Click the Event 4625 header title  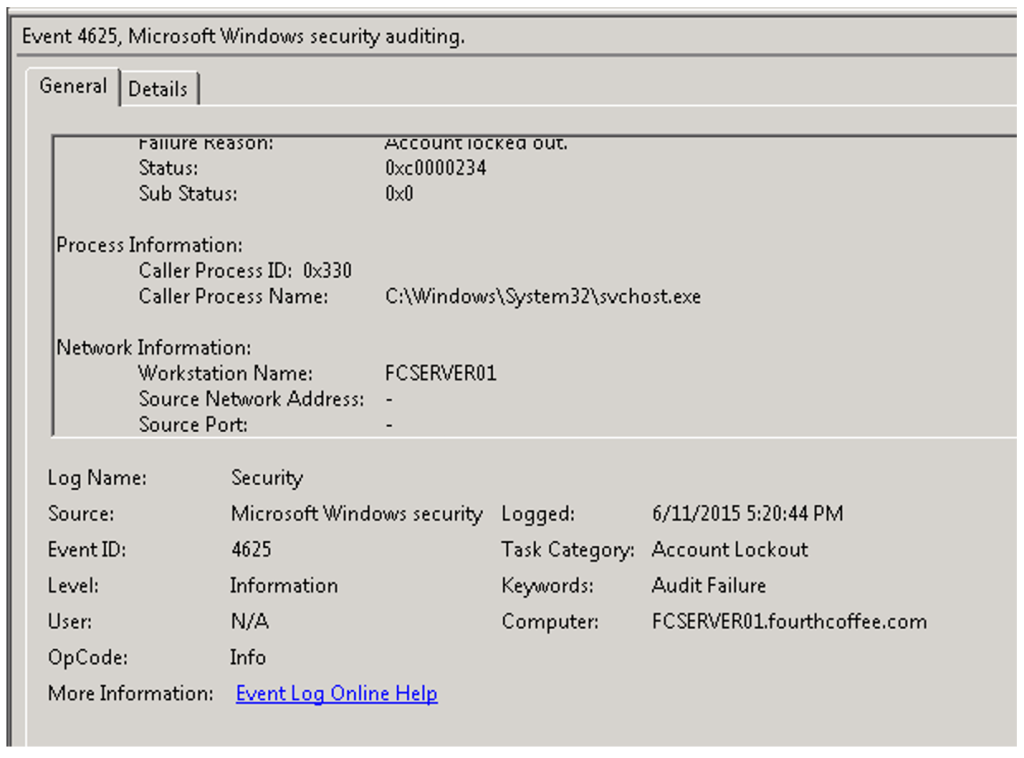[x=243, y=37]
